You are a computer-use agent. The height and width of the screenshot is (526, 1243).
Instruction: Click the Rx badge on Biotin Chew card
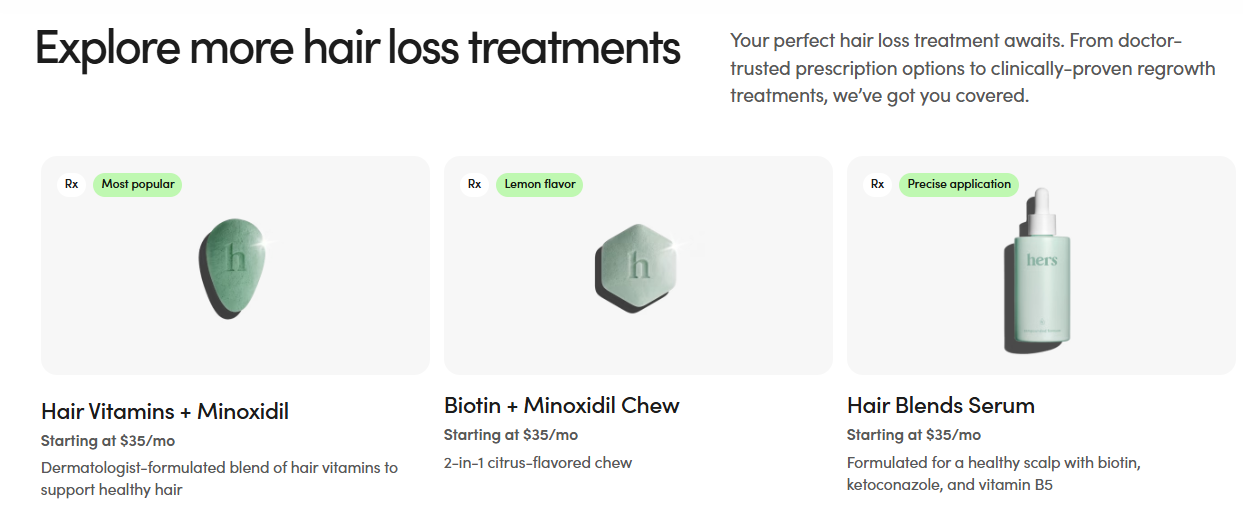coord(474,184)
